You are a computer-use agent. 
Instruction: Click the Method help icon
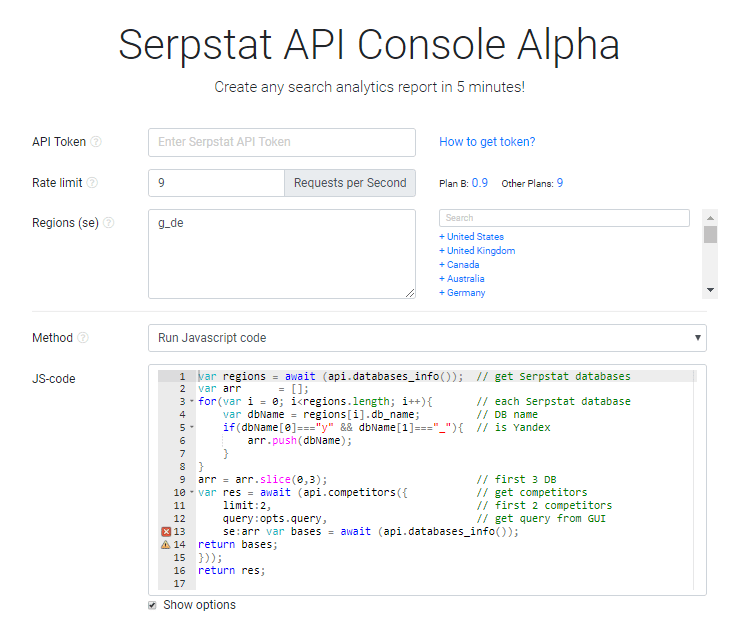pos(83,338)
